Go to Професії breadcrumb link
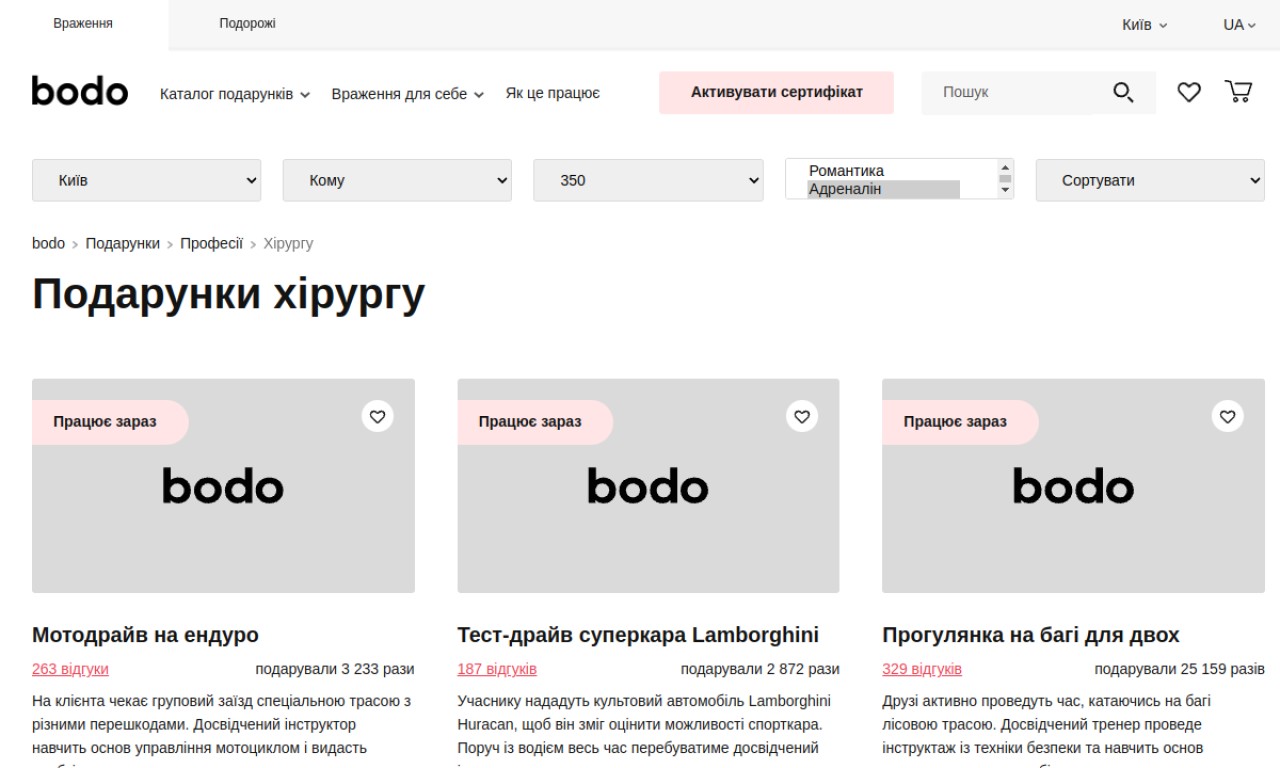Viewport: 1280px width, 768px height. 211,243
